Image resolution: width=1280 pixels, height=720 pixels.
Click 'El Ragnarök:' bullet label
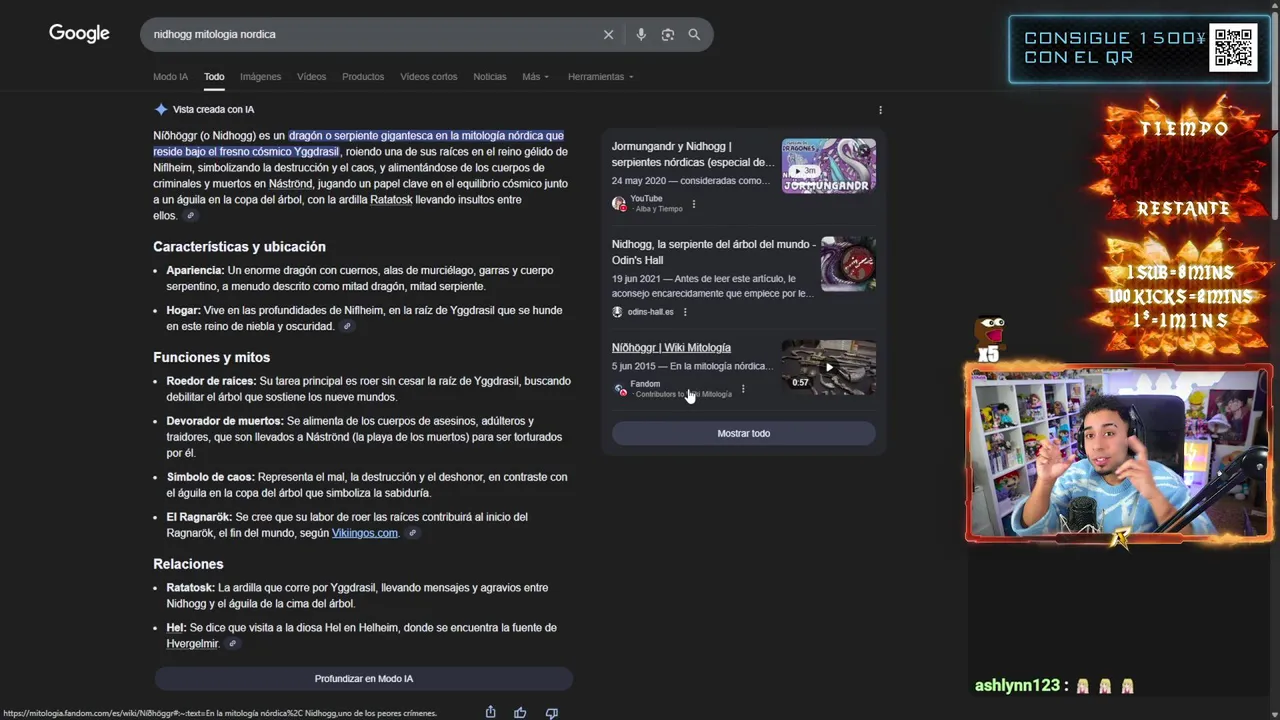pos(199,517)
